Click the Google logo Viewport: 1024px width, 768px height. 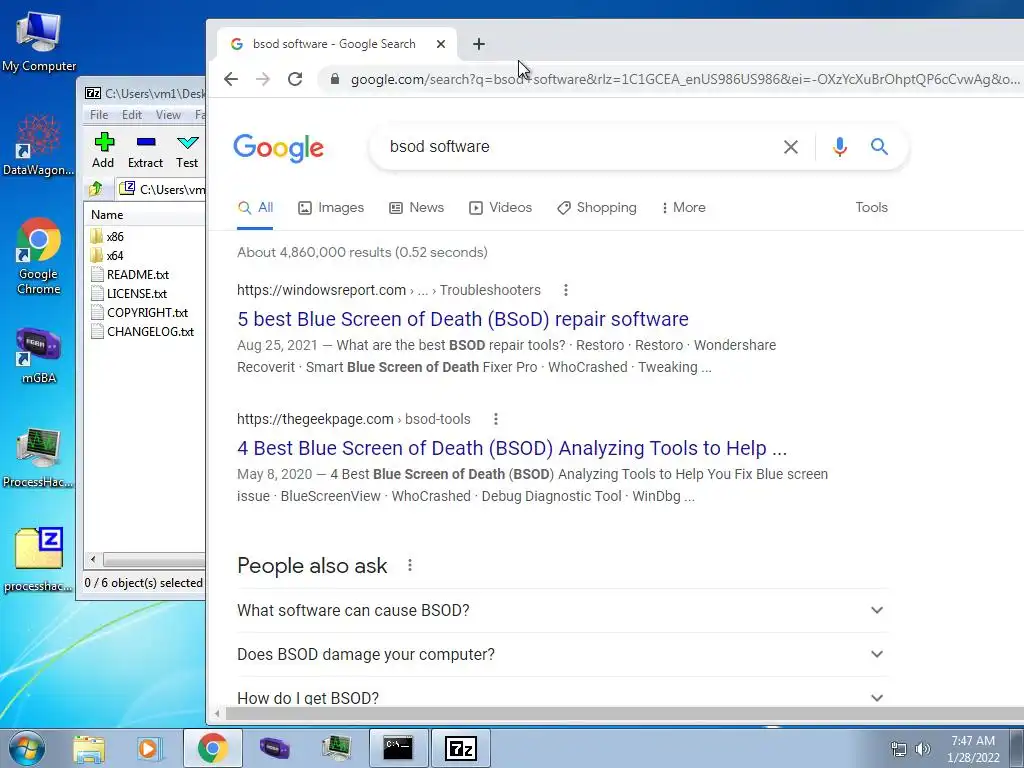click(x=278, y=148)
